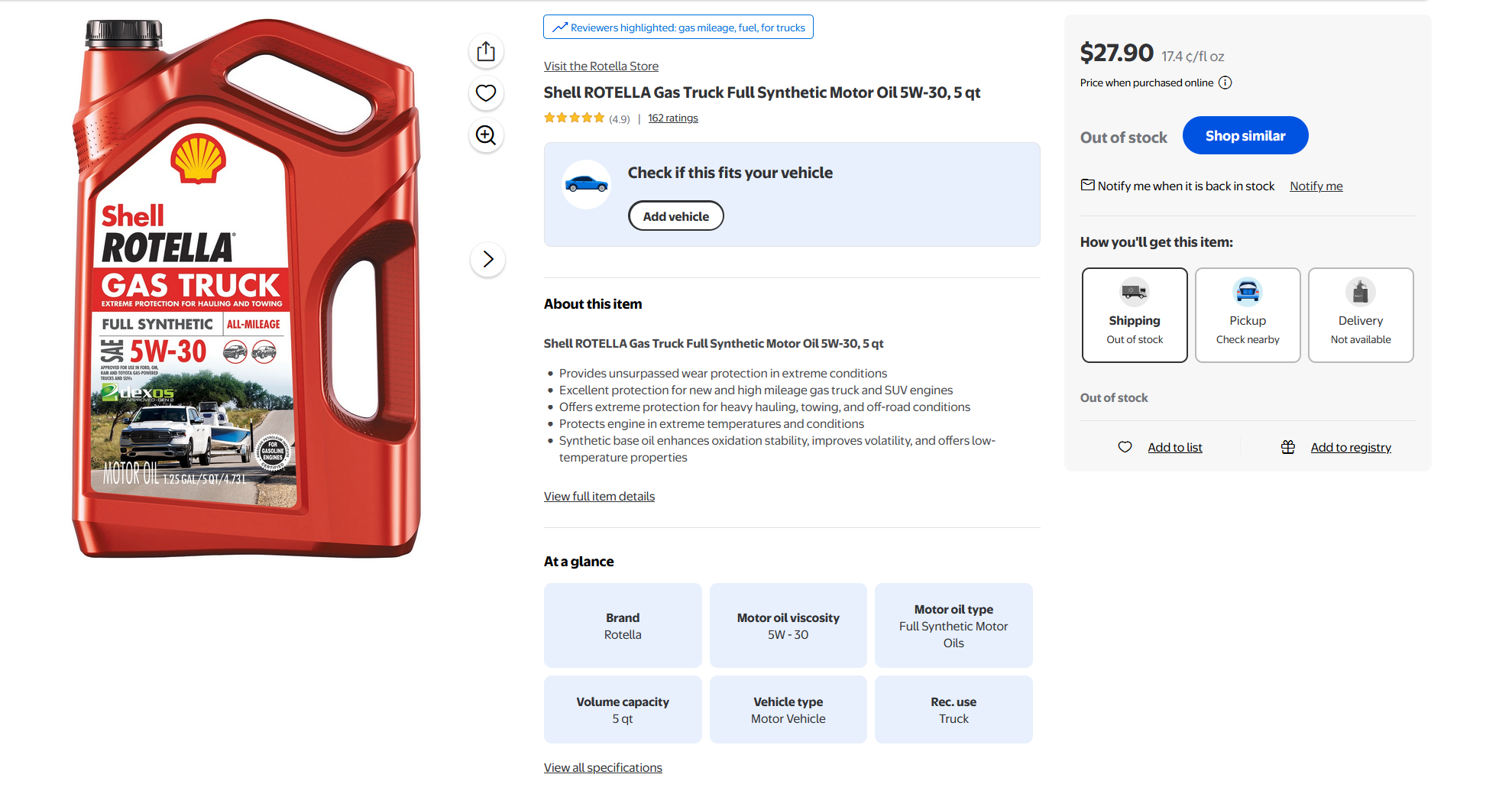
Task: Expand View full item details
Action: 599,497
